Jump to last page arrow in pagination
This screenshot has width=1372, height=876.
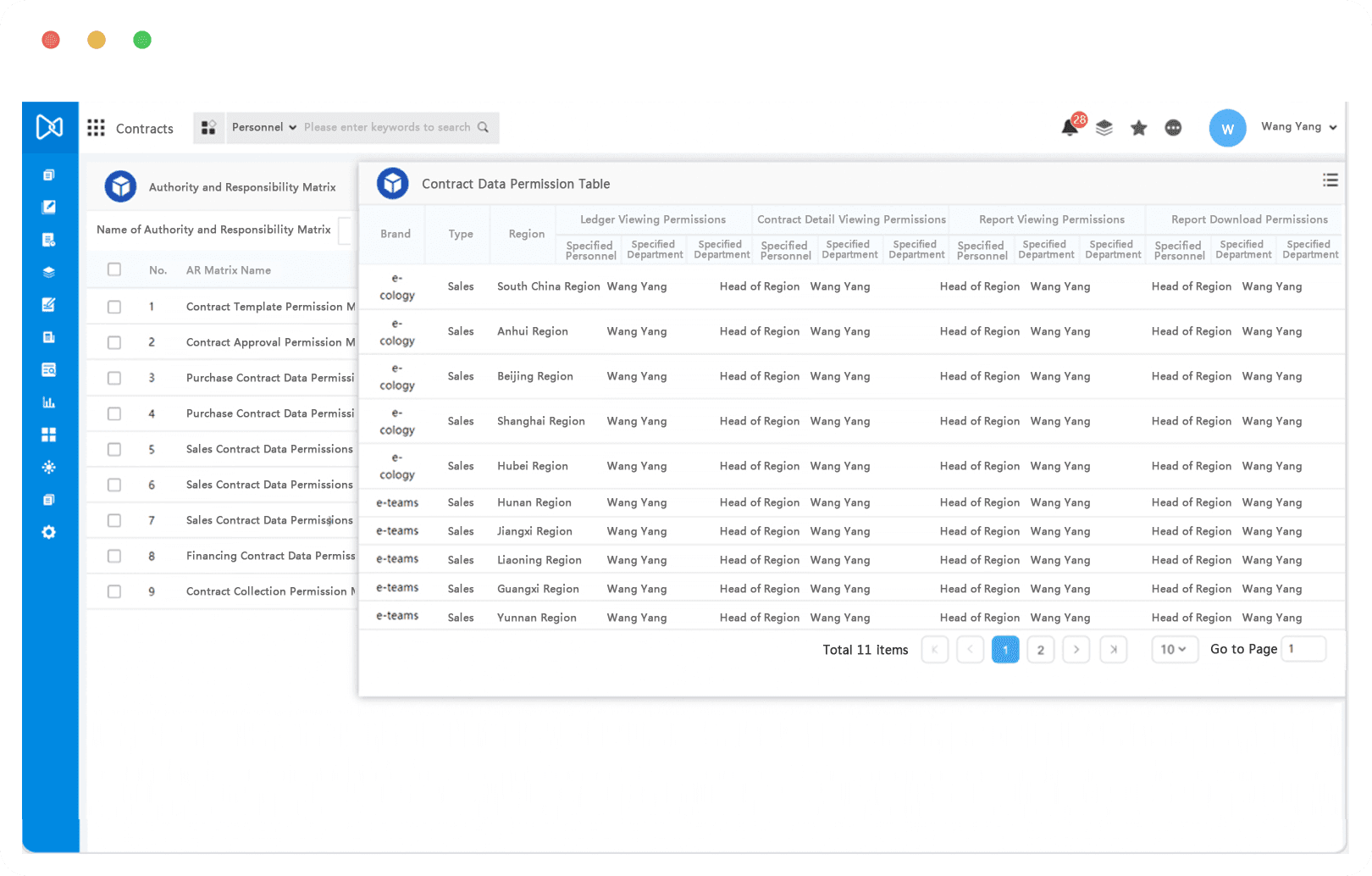(1114, 650)
